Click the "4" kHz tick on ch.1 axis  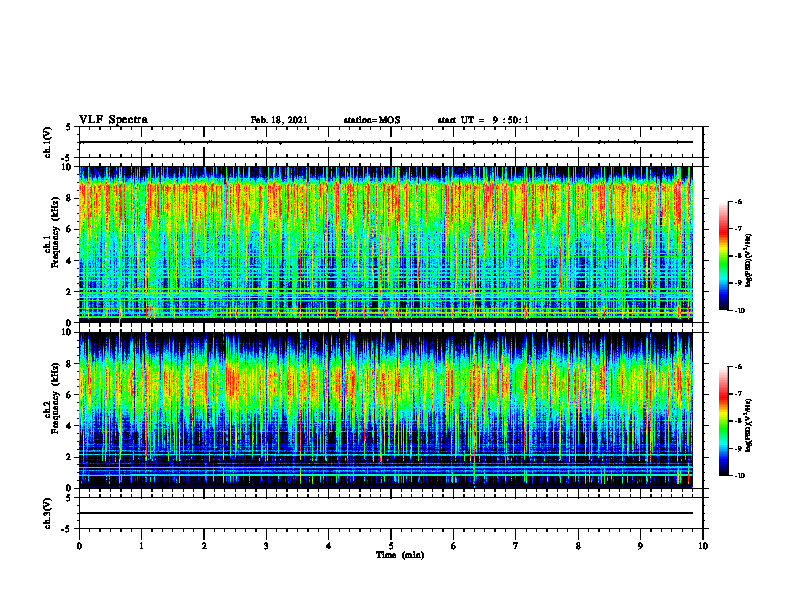click(x=70, y=261)
